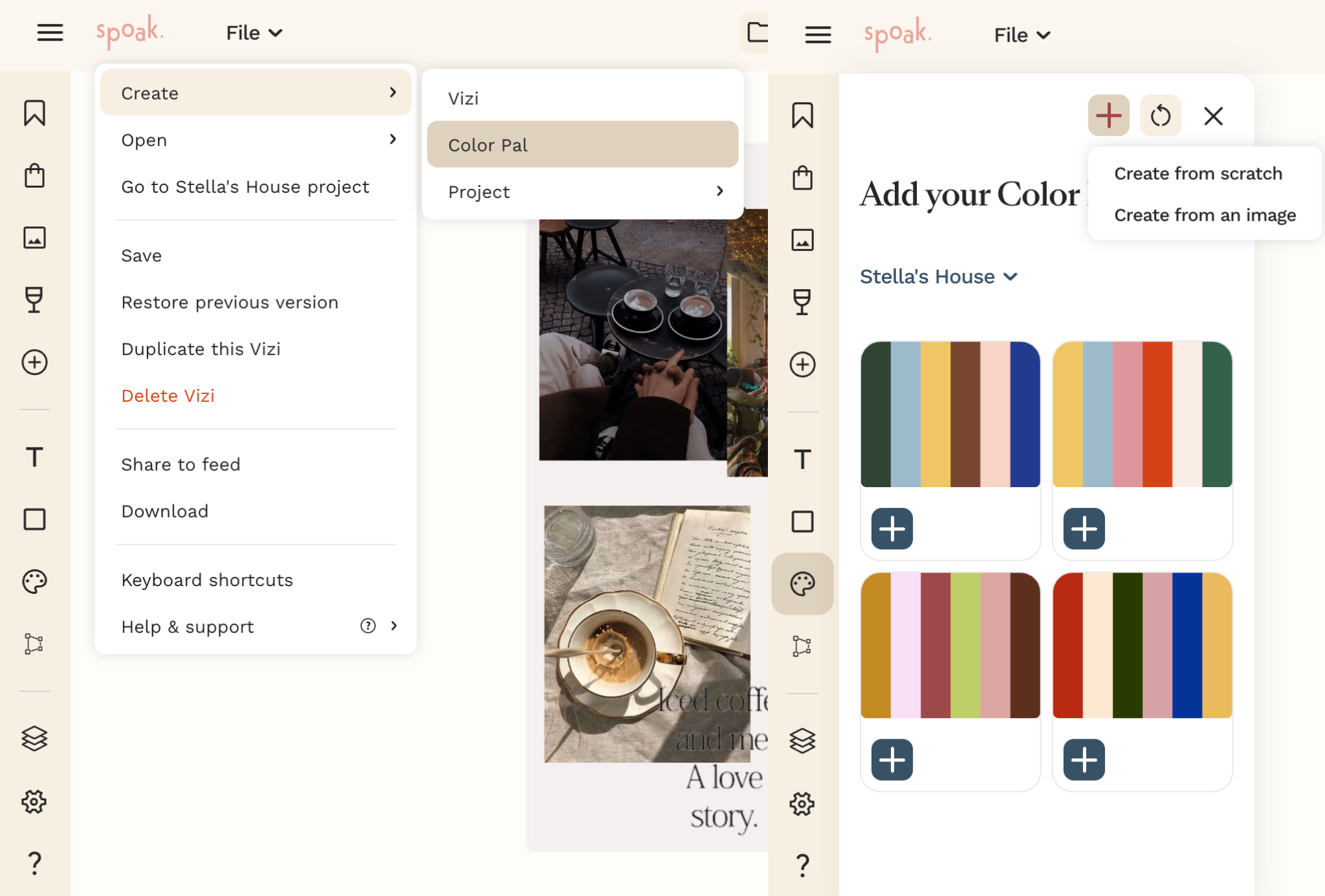Viewport: 1325px width, 896px height.
Task: Click the add-element plus circle icon
Action: [34, 362]
